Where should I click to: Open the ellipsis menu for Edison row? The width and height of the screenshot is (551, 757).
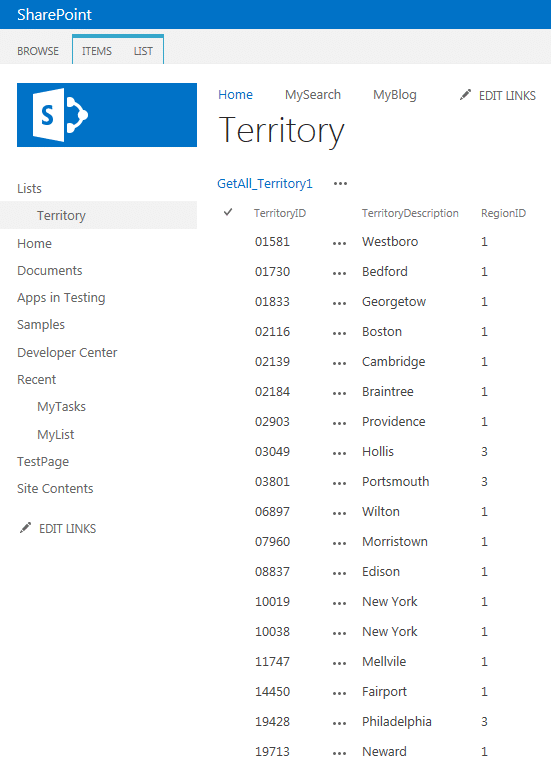339,573
